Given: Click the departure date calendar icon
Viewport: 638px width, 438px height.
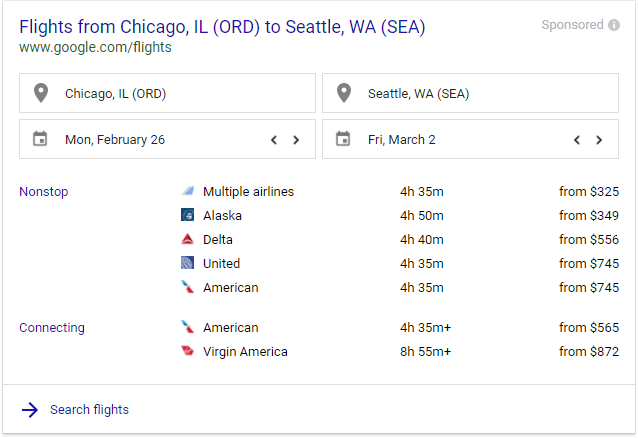Looking at the screenshot, I should (41, 139).
